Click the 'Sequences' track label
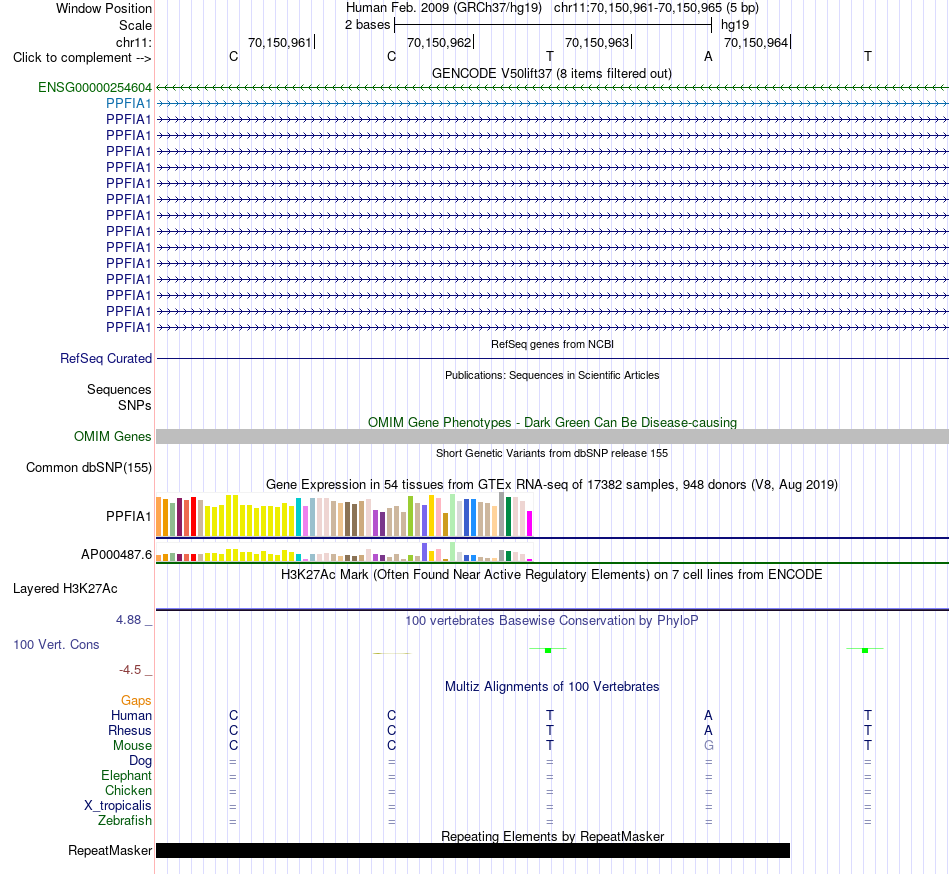Image resolution: width=950 pixels, height=874 pixels. click(x=119, y=389)
